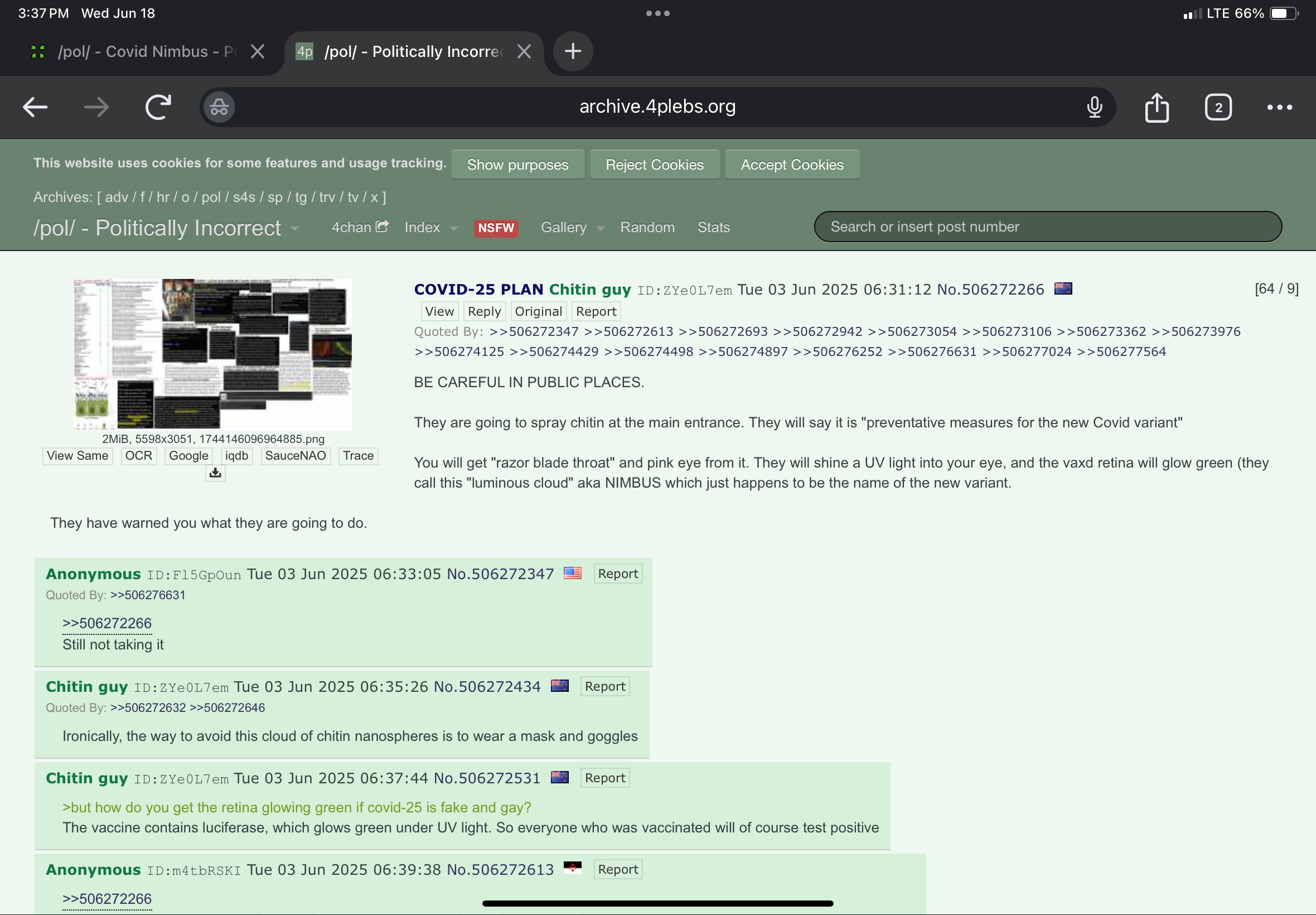This screenshot has width=1316, height=915.
Task: Select the /pol/ - Politically Incorrect tab
Action: click(x=401, y=51)
